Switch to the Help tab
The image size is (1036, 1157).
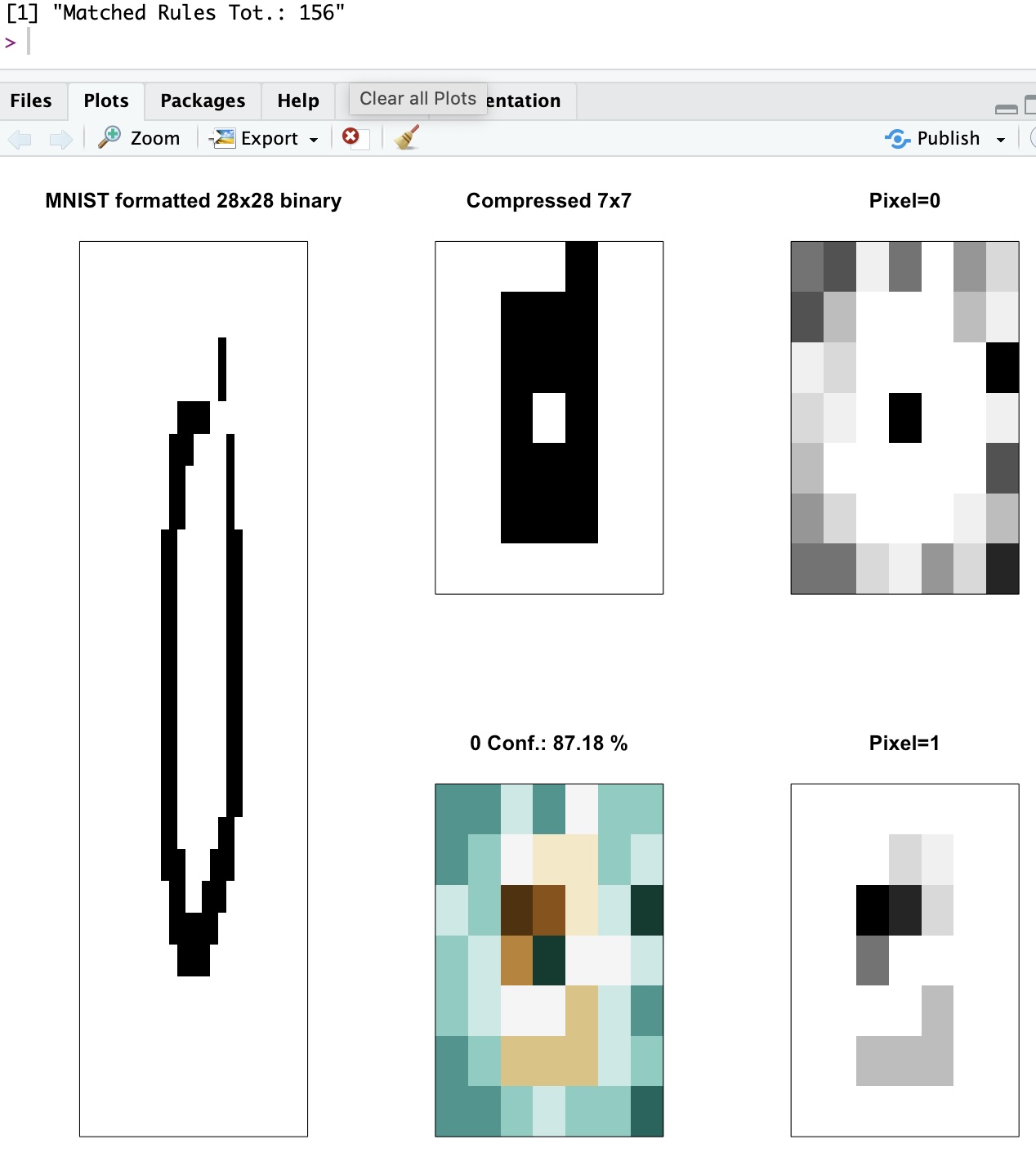coord(298,101)
